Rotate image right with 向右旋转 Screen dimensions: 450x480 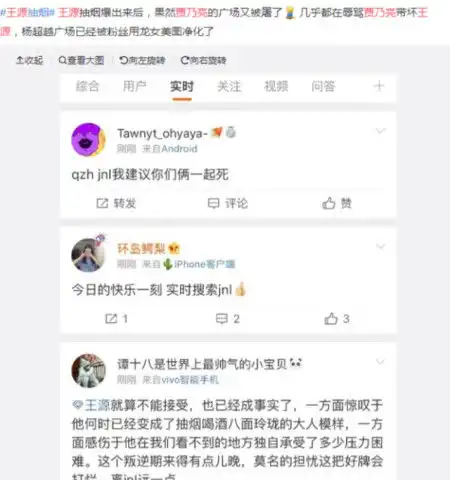203,60
